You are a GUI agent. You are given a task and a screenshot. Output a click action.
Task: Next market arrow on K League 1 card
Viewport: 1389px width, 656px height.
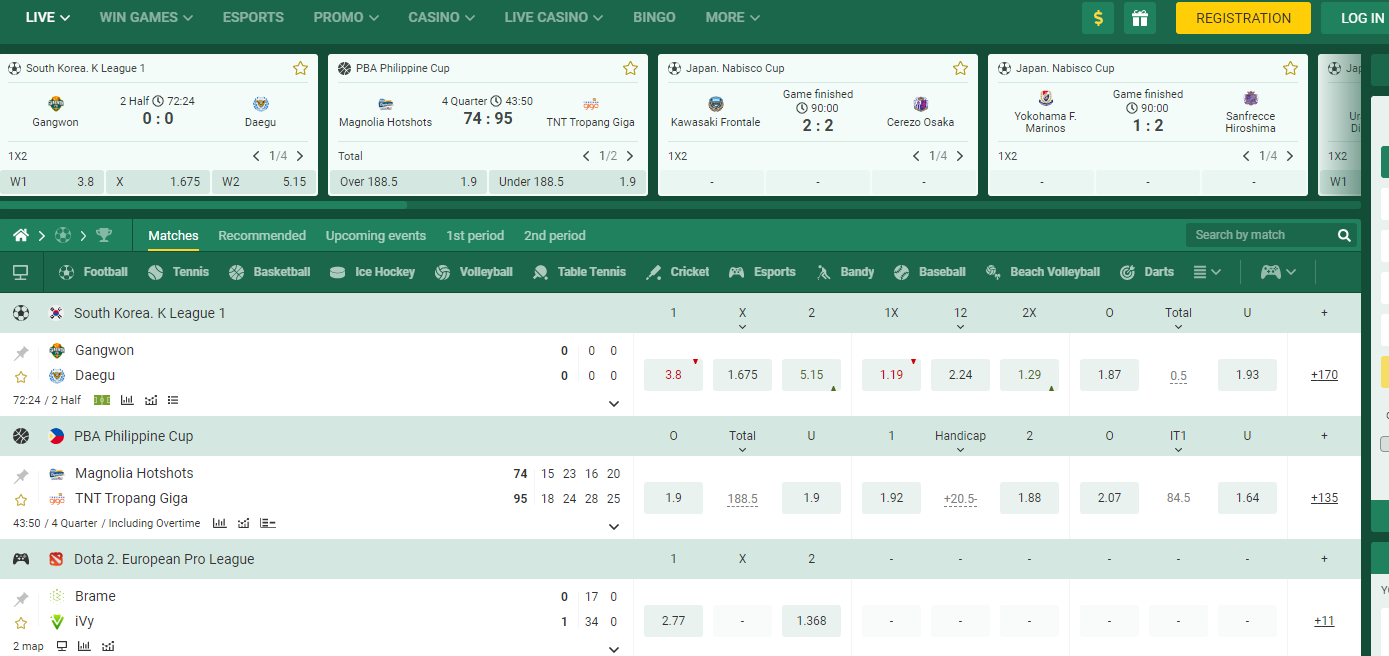click(x=300, y=156)
